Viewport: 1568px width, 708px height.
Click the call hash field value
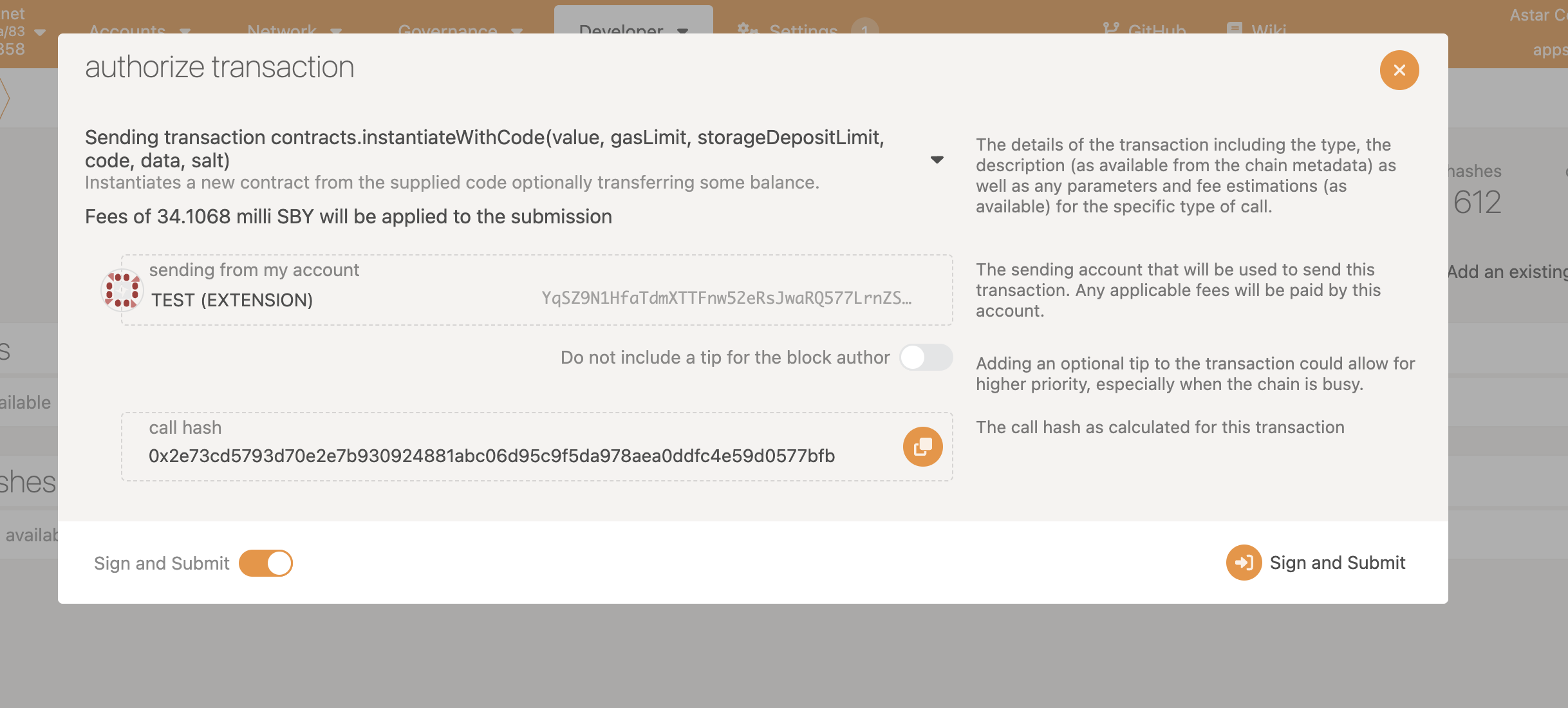pyautogui.click(x=491, y=456)
